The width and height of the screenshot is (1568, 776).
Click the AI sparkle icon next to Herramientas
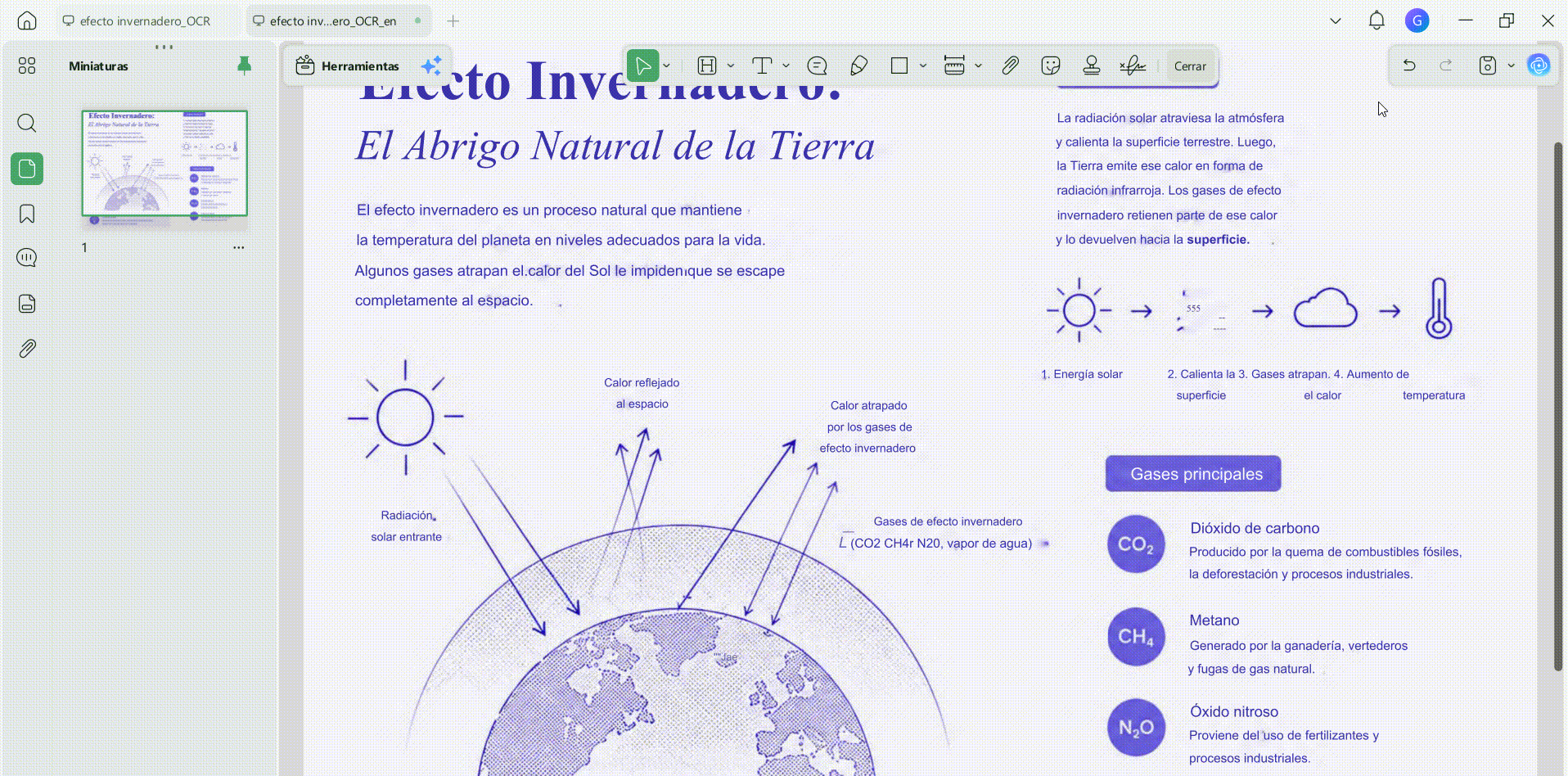coord(431,65)
